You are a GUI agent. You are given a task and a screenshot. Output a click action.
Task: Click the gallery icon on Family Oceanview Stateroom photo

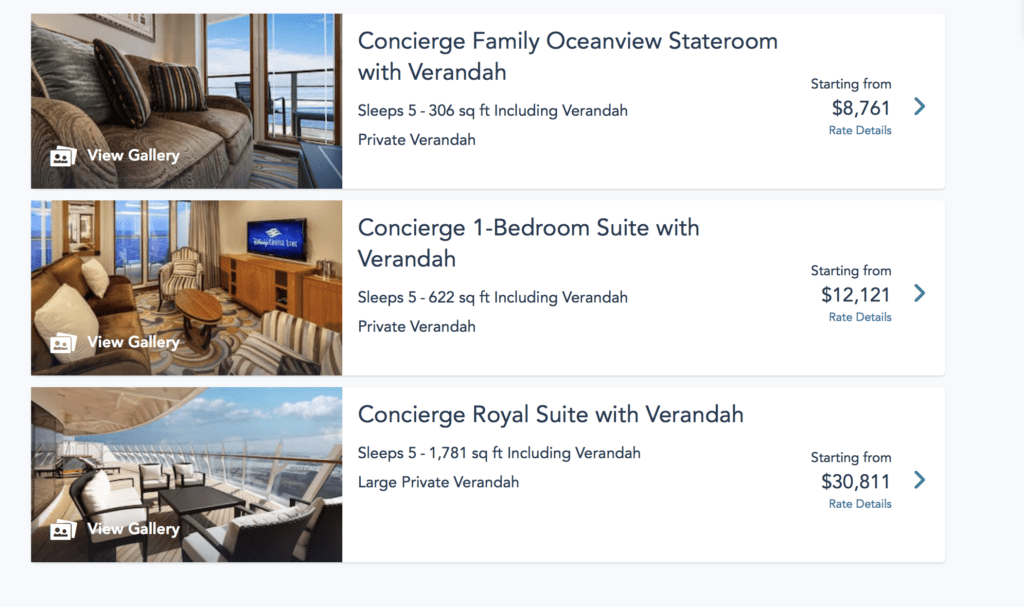[63, 156]
